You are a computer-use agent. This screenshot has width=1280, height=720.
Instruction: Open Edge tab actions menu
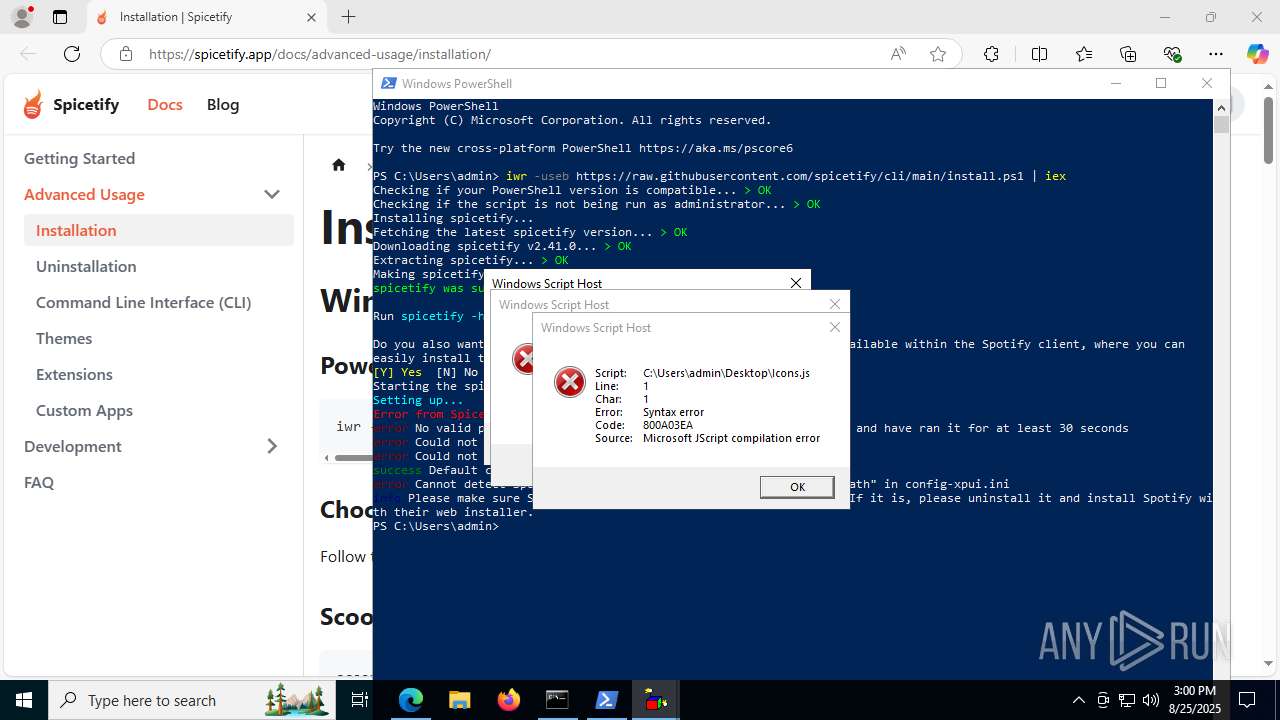(x=60, y=17)
